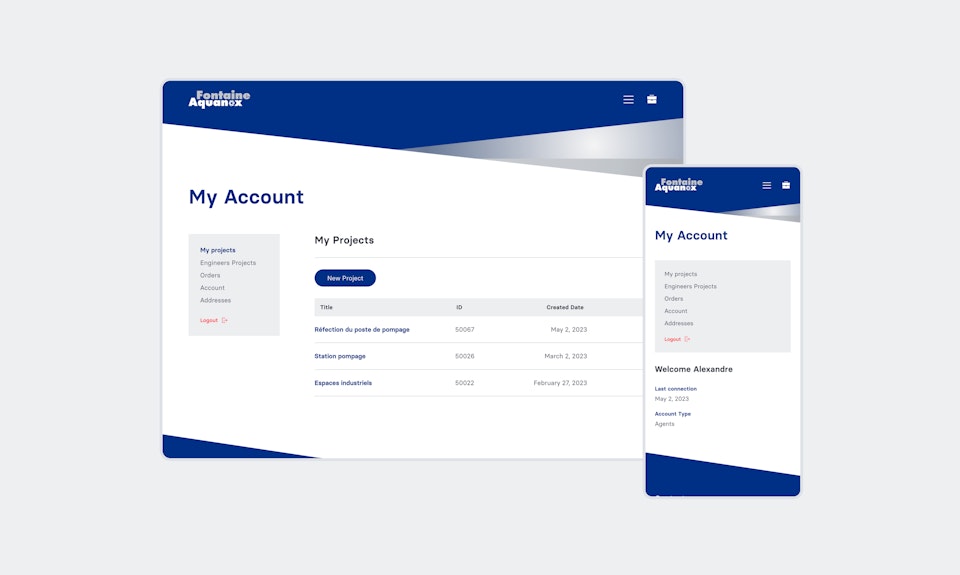Click the Fontaine Aquanox logo in mobile view
960x575 pixels.
click(678, 185)
